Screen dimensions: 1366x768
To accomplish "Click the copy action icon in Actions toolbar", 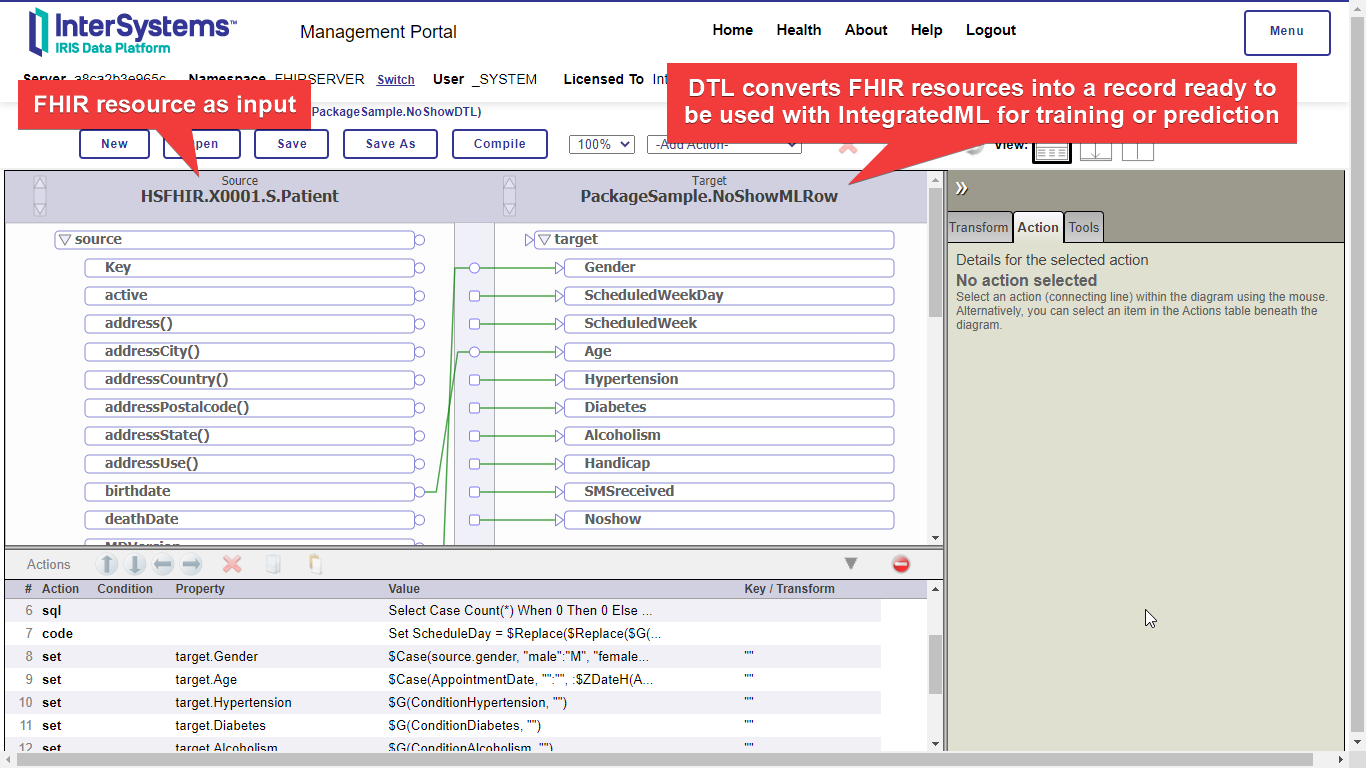I will pos(273,564).
